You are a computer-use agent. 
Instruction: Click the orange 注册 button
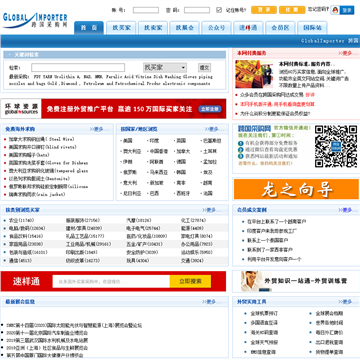(292, 10)
